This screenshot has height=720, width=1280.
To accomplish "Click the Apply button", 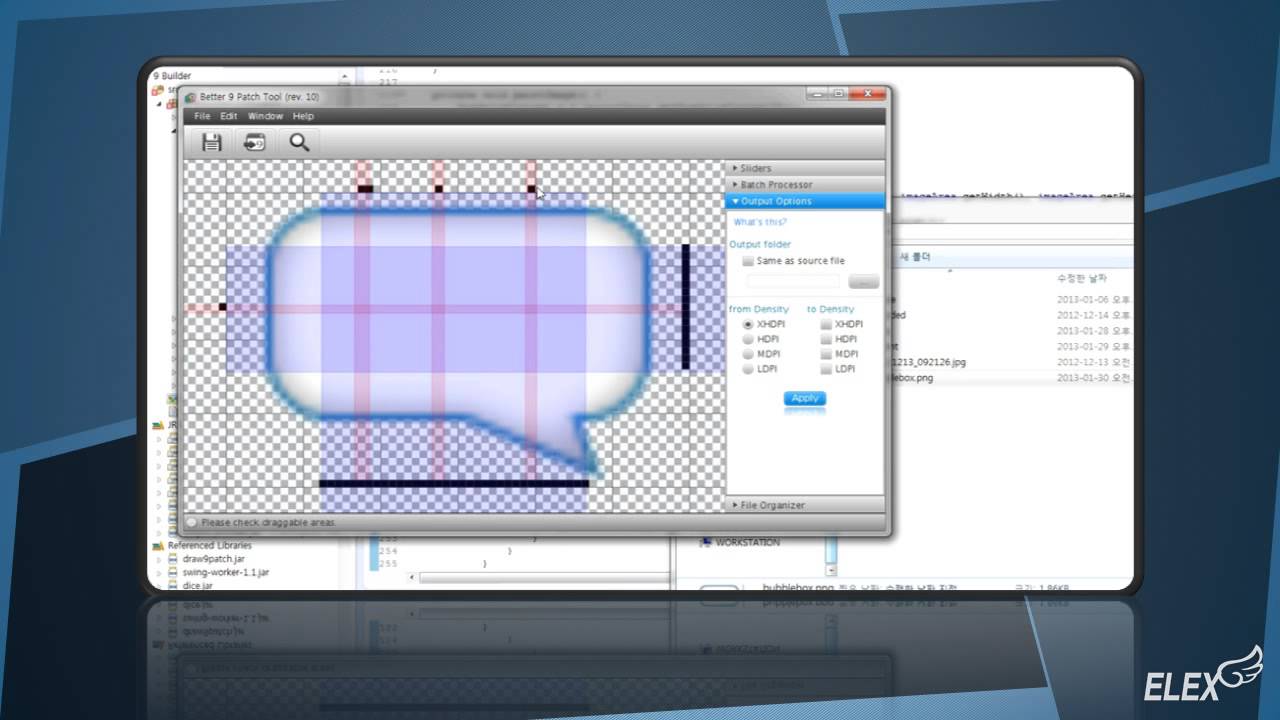I will pos(805,398).
